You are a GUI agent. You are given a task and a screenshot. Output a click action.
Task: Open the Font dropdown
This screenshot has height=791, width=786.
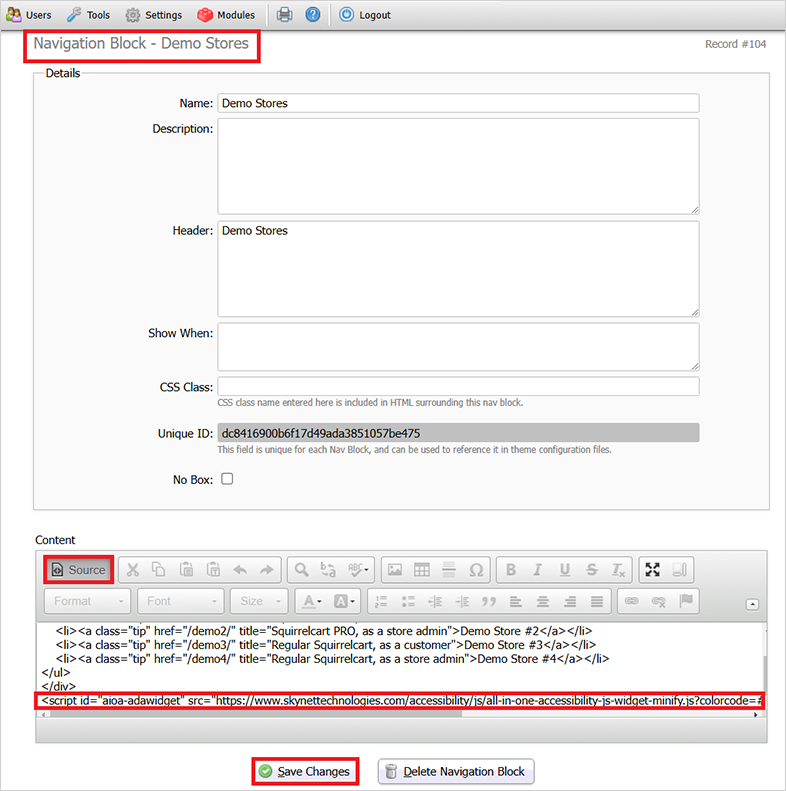click(x=182, y=601)
